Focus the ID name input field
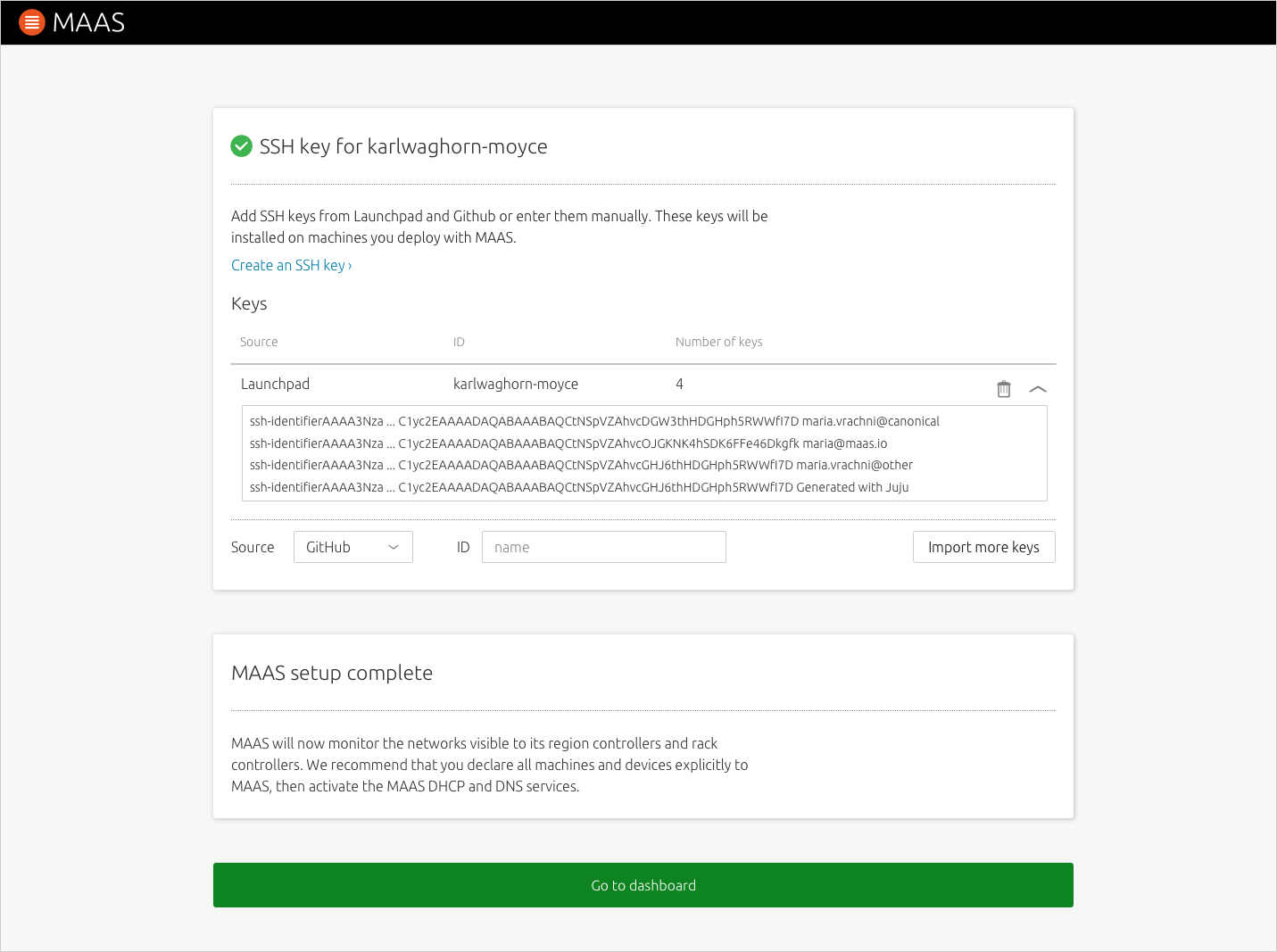 tap(604, 547)
